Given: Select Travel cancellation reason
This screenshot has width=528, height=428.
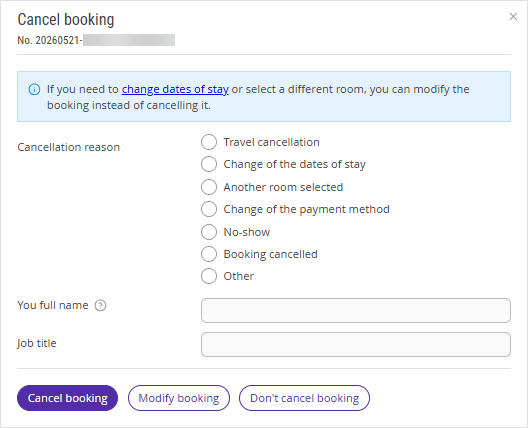Looking at the screenshot, I should [209, 142].
